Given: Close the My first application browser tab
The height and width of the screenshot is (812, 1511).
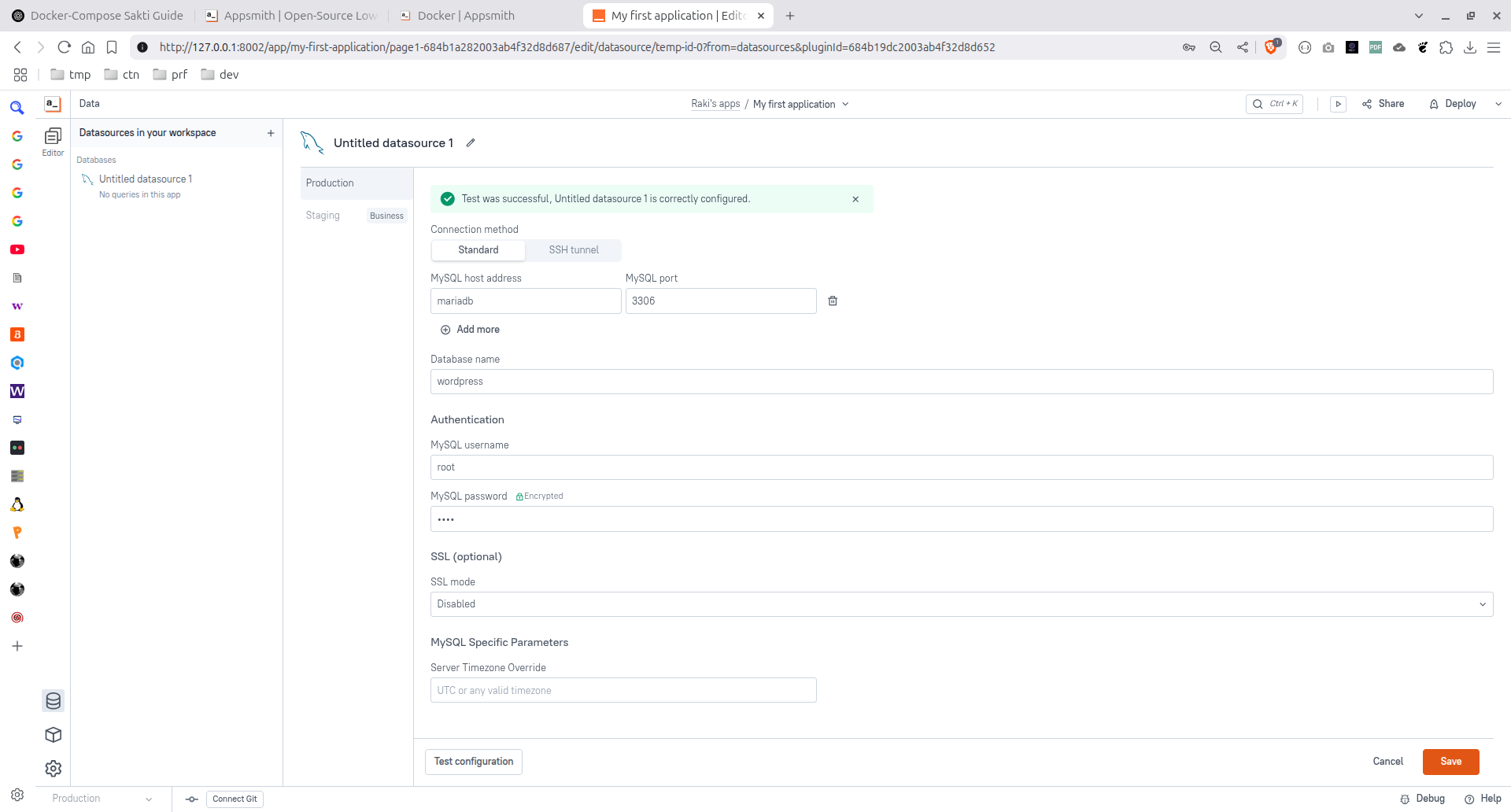Looking at the screenshot, I should pyautogui.click(x=761, y=16).
